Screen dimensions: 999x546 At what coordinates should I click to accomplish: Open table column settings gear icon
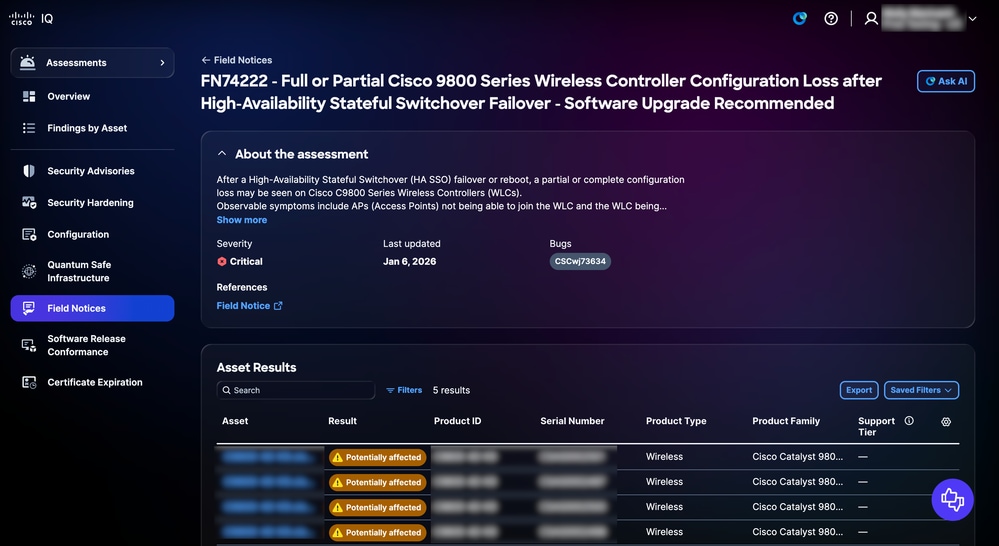[x=946, y=422]
